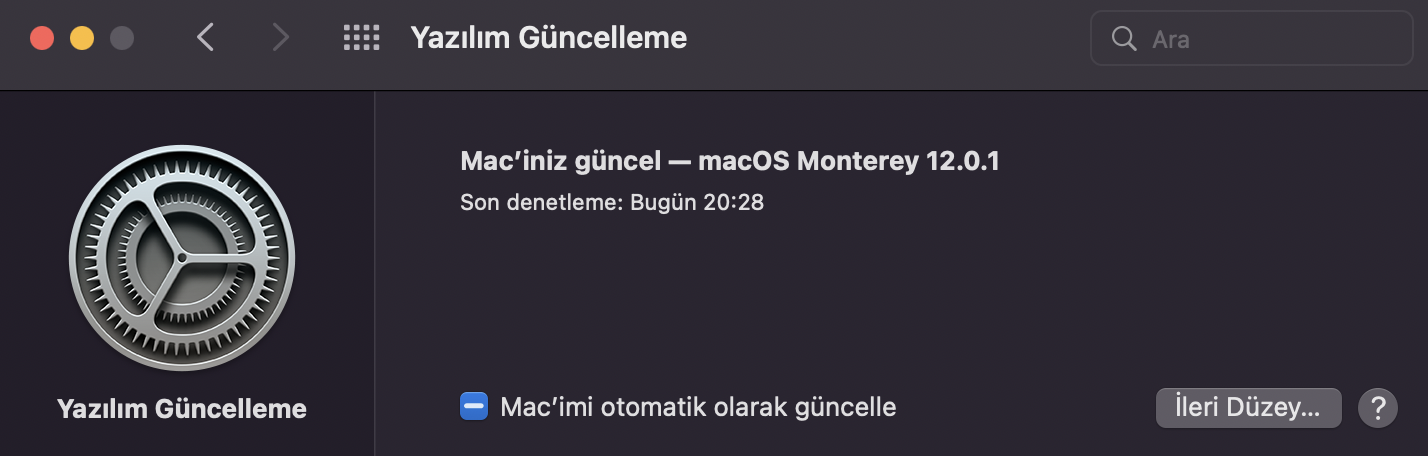Minimize window with the yellow button
The image size is (1428, 456).
(x=82, y=39)
